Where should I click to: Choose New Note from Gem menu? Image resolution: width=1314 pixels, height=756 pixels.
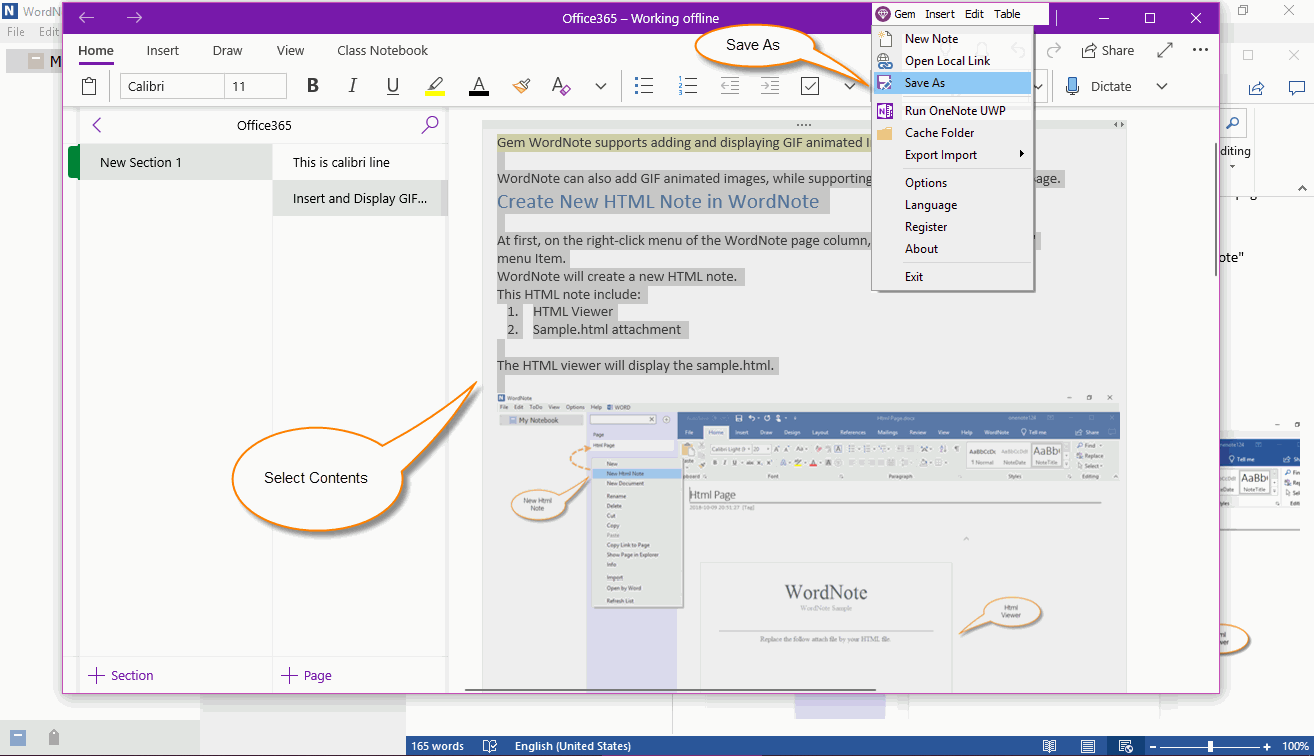point(953,39)
